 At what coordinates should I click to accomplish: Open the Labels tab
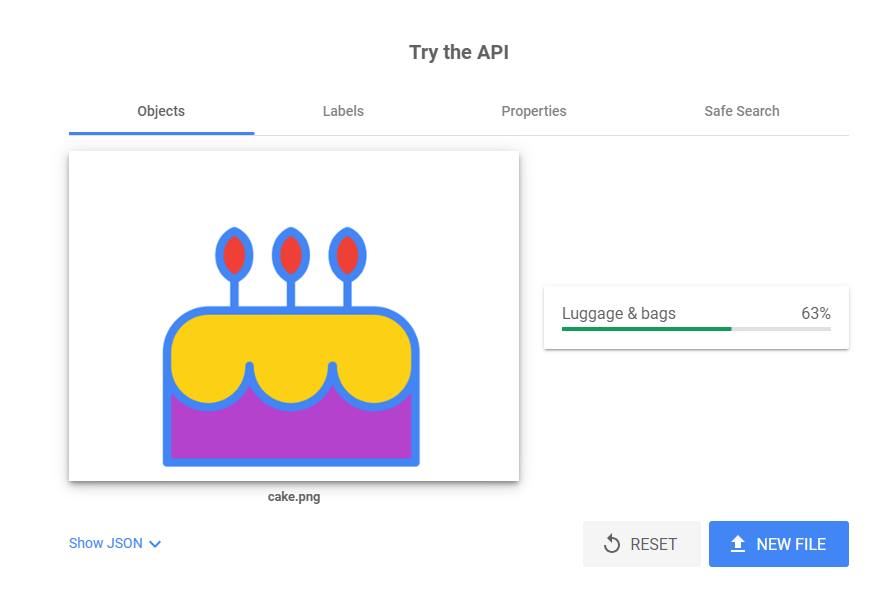pyautogui.click(x=343, y=111)
